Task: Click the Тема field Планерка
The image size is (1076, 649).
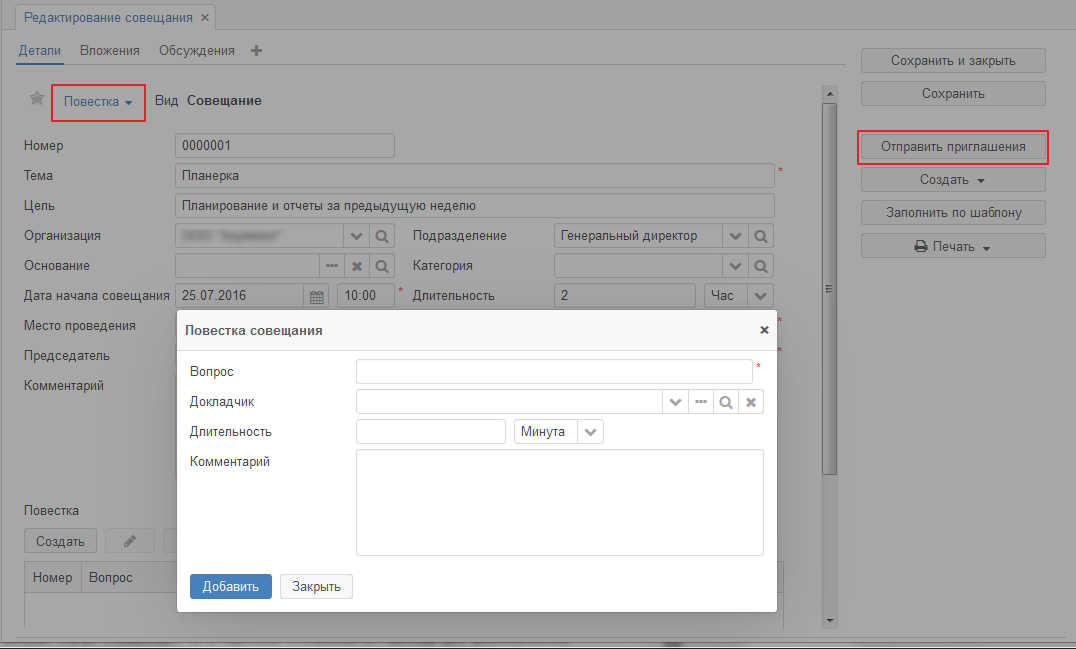Action: 475,176
